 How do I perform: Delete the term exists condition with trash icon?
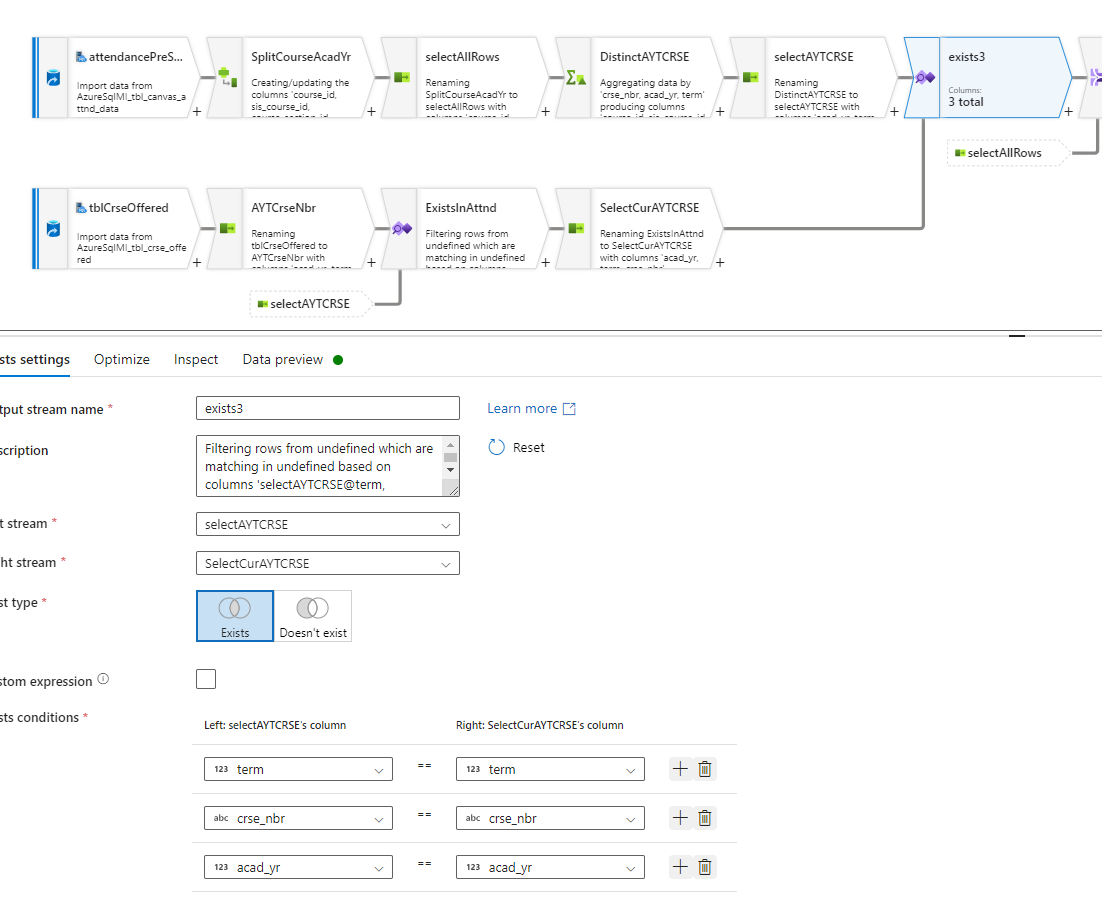tap(704, 768)
